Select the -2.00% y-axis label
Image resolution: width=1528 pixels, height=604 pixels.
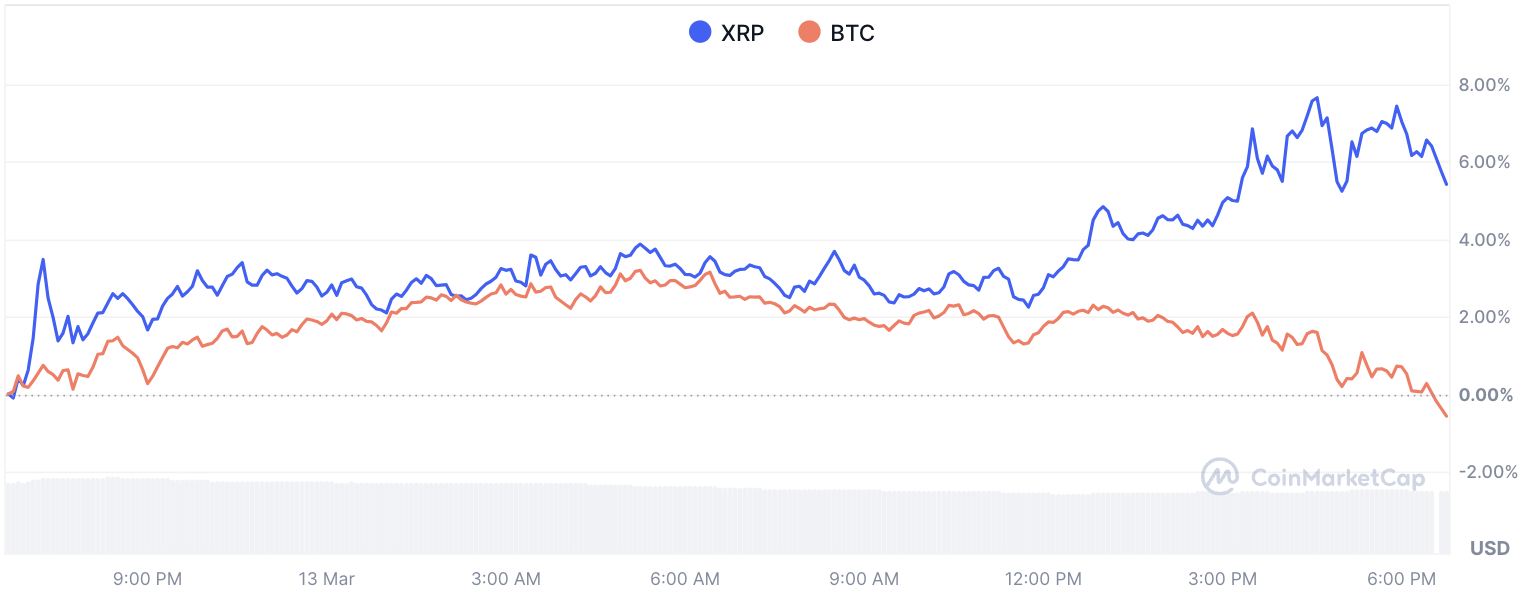1481,471
